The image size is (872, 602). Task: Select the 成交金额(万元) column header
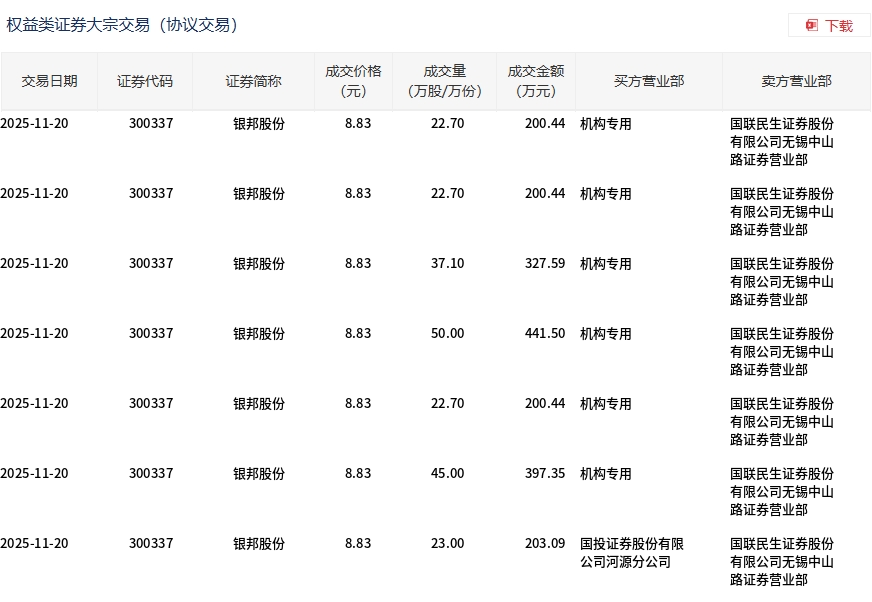(536, 82)
